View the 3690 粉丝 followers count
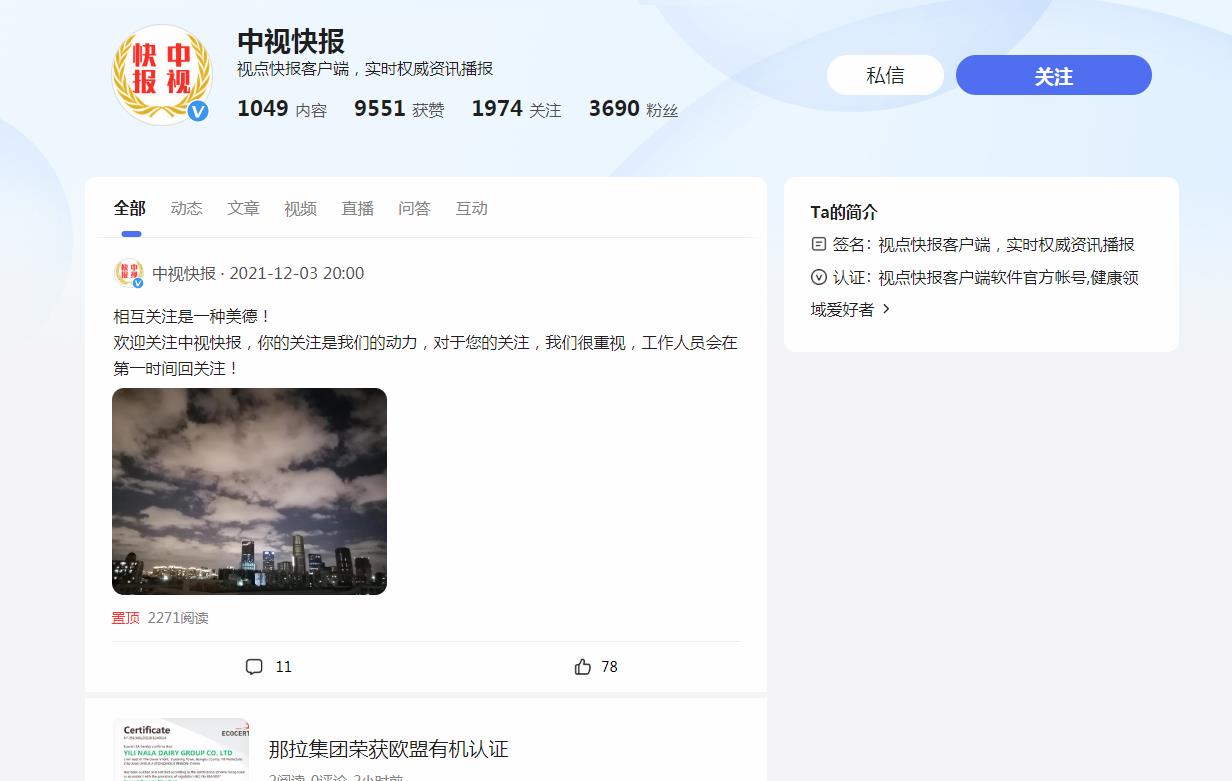This screenshot has width=1232, height=781. click(633, 109)
